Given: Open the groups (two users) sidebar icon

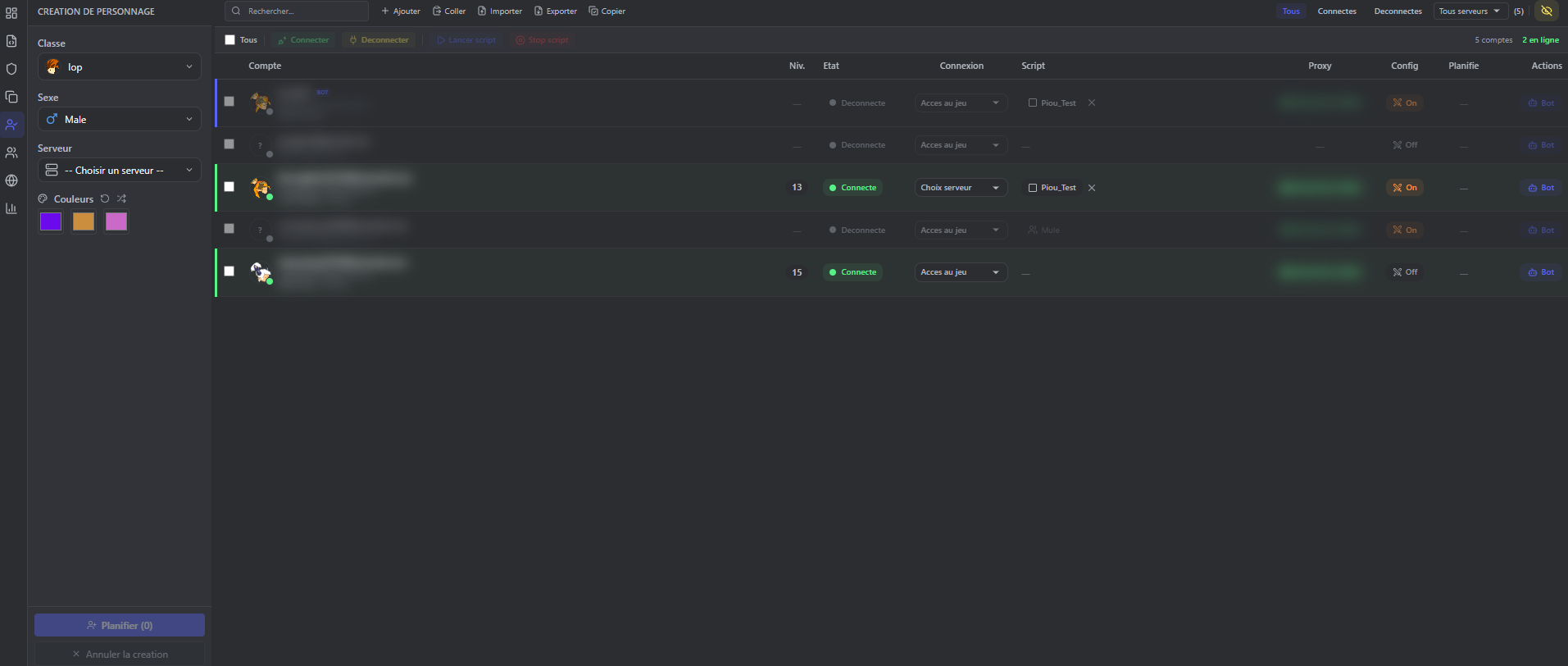Looking at the screenshot, I should [11, 153].
